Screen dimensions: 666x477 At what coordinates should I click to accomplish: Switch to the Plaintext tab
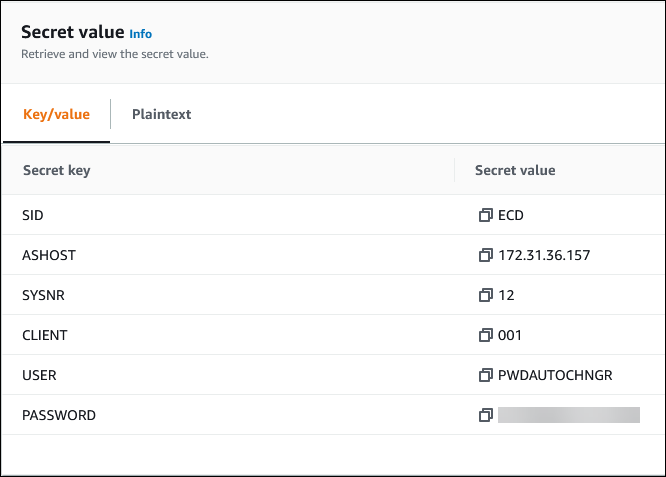(161, 114)
